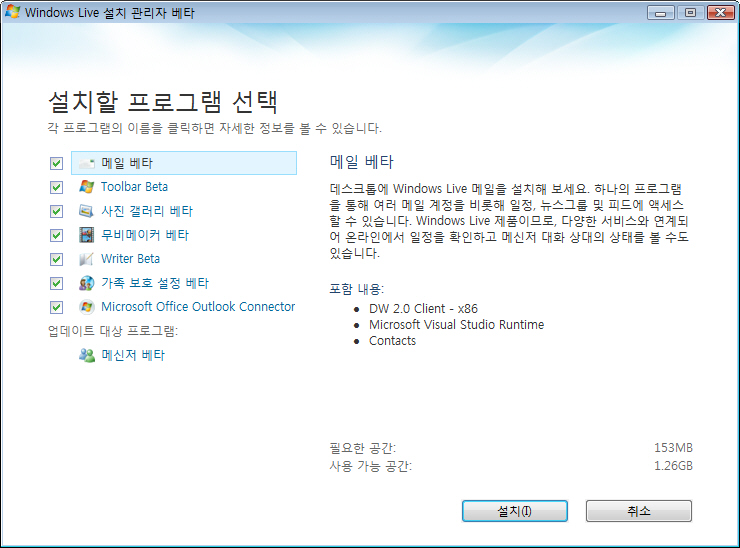Click the Microsoft Visual Studio Runtime entry
The width and height of the screenshot is (740, 548).
456,325
